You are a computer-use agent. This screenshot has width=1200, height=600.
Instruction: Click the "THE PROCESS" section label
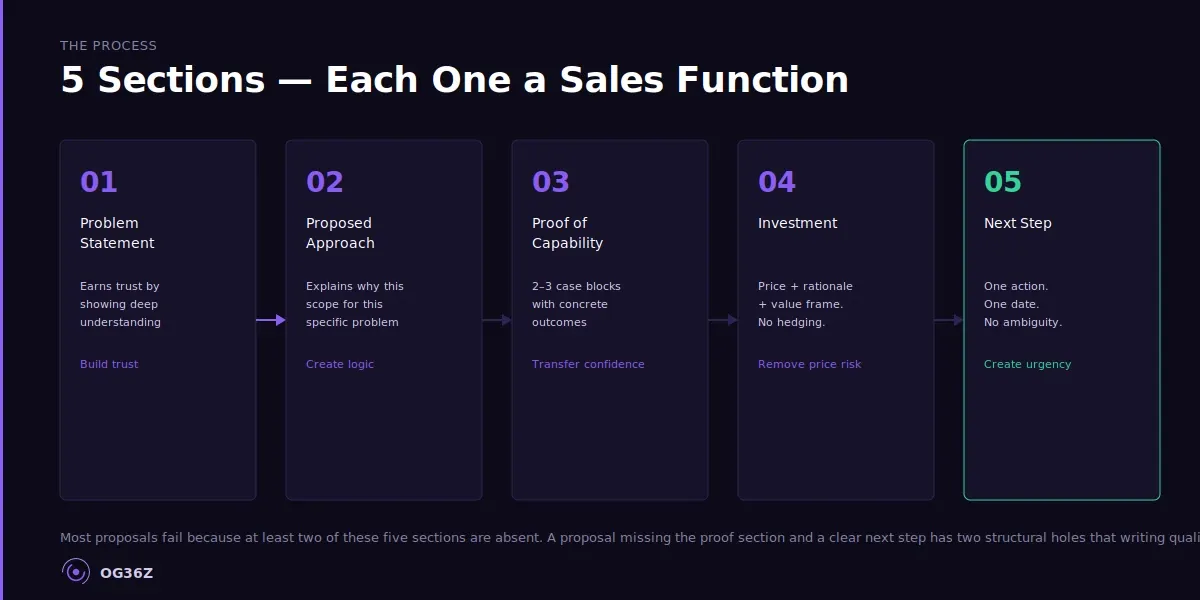click(108, 45)
